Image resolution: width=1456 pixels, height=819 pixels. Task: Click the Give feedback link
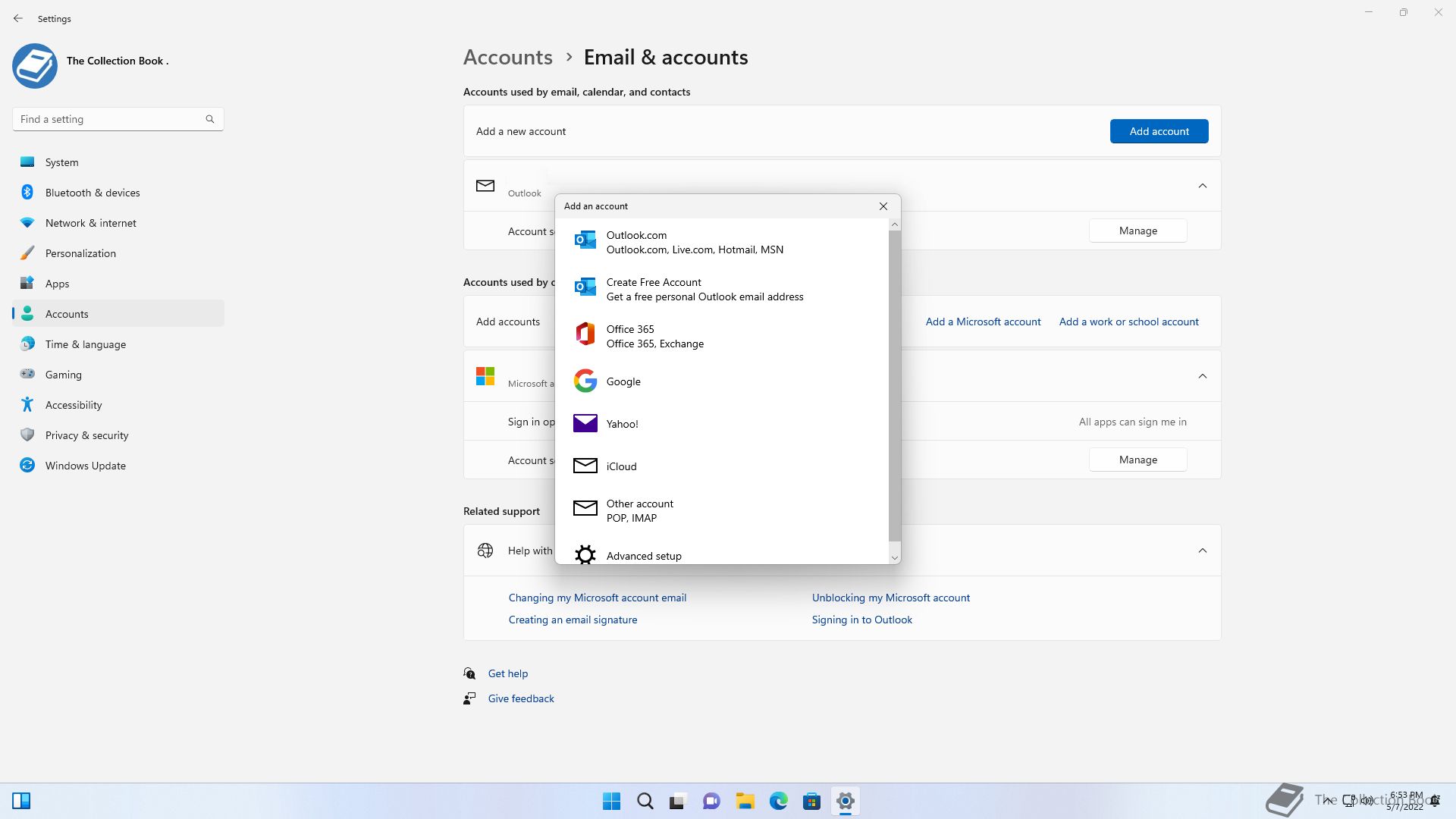(520, 698)
